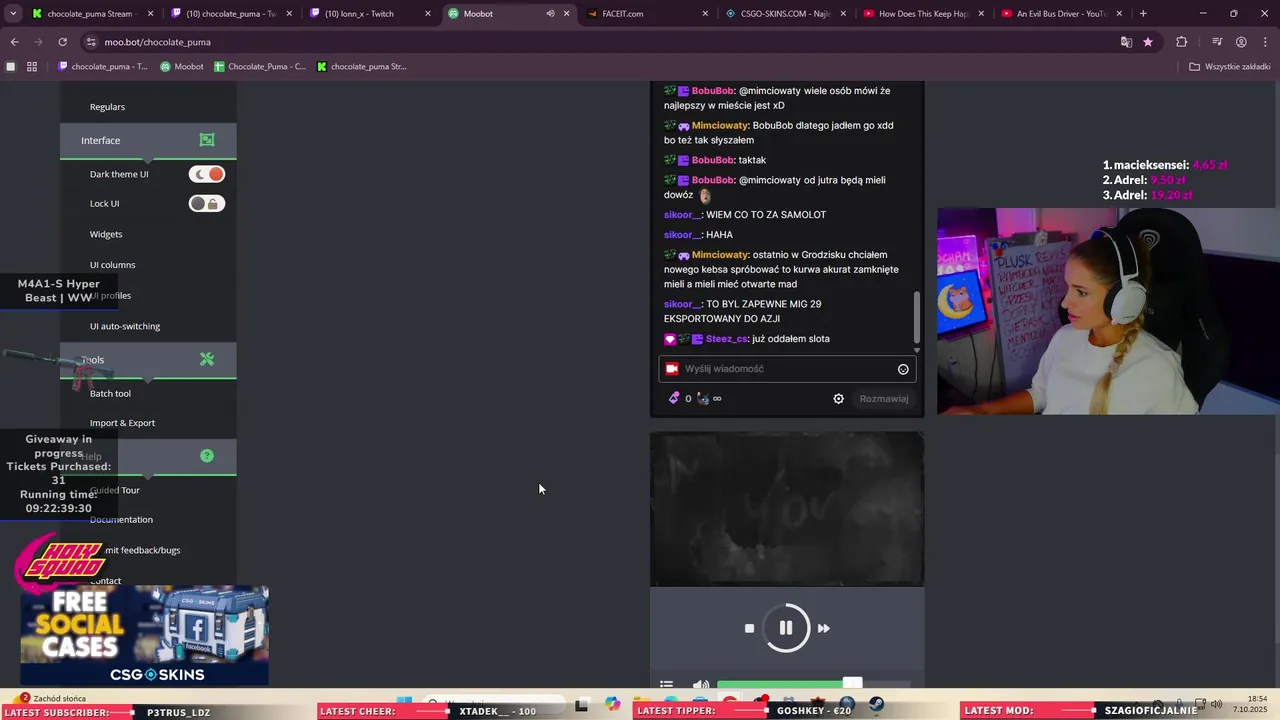Open the apps grid in bookmarks bar
This screenshot has height=720, width=1280.
coord(32,67)
